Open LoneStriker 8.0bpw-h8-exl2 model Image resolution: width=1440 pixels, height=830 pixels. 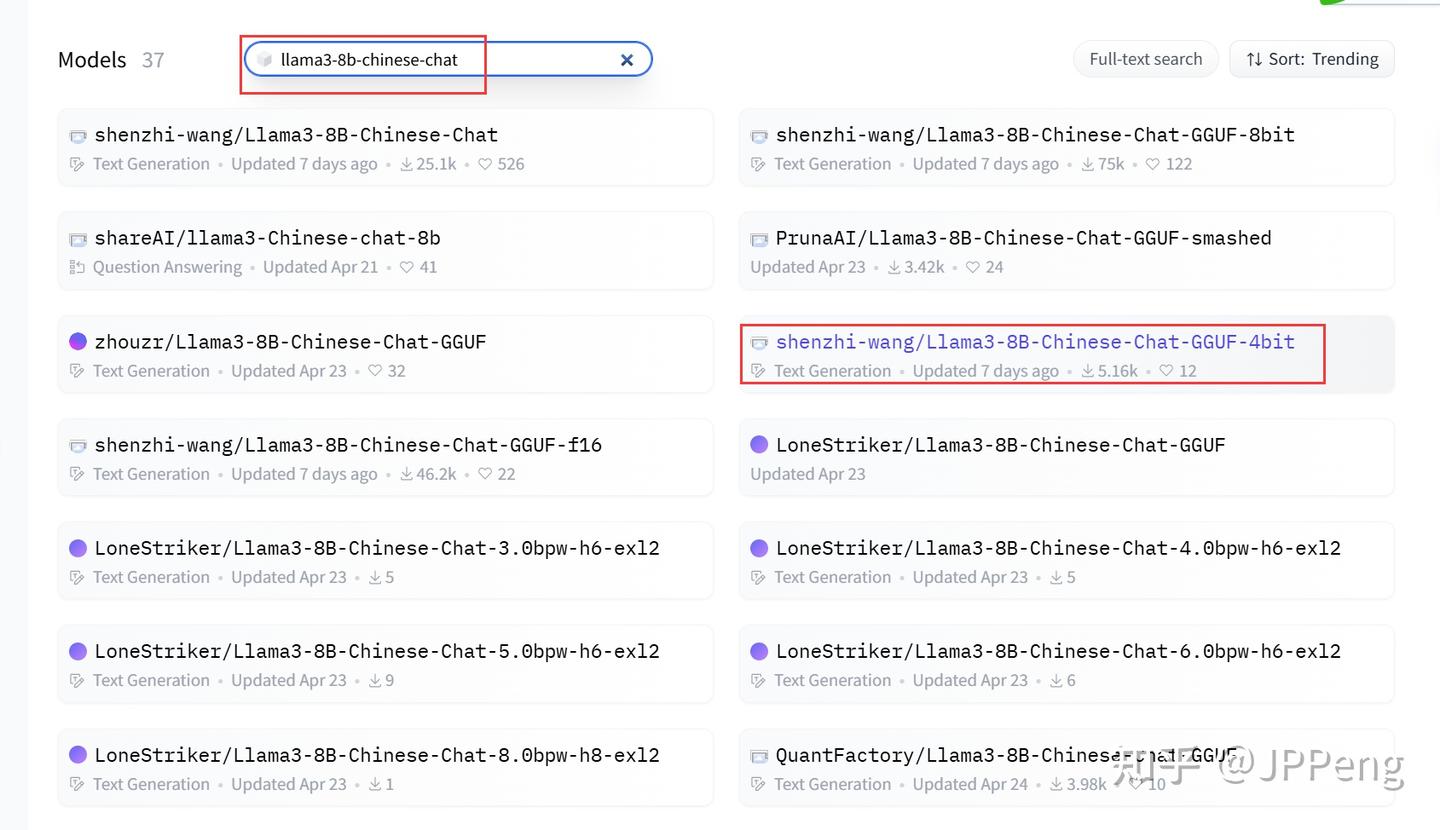tap(385, 767)
